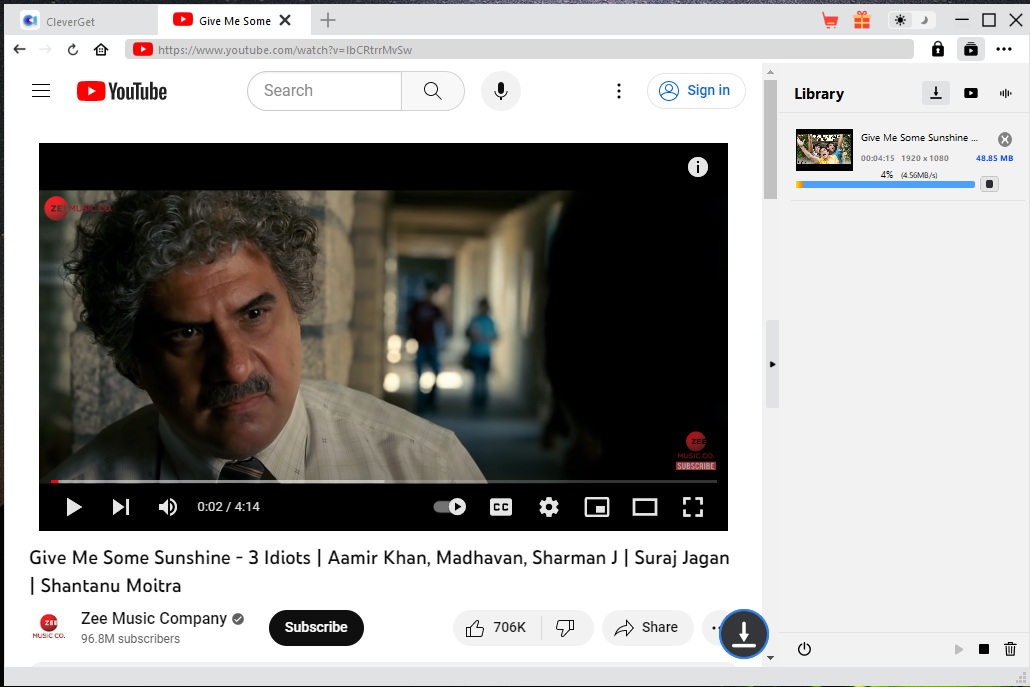The height and width of the screenshot is (687, 1030).
Task: Click the YouTube Search input field
Action: (324, 91)
